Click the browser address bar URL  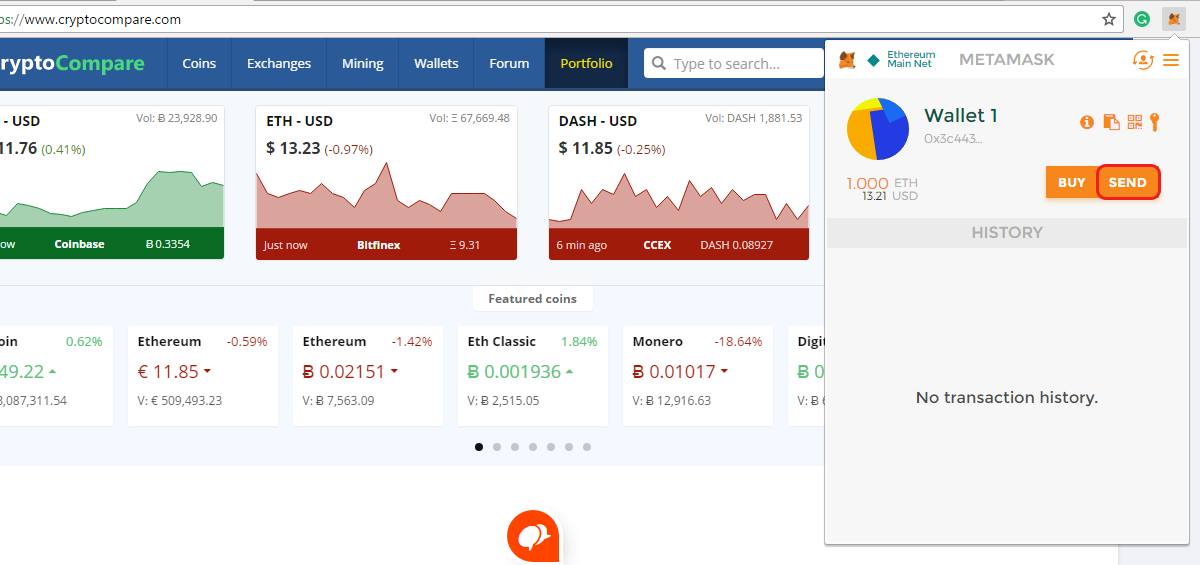[x=90, y=19]
